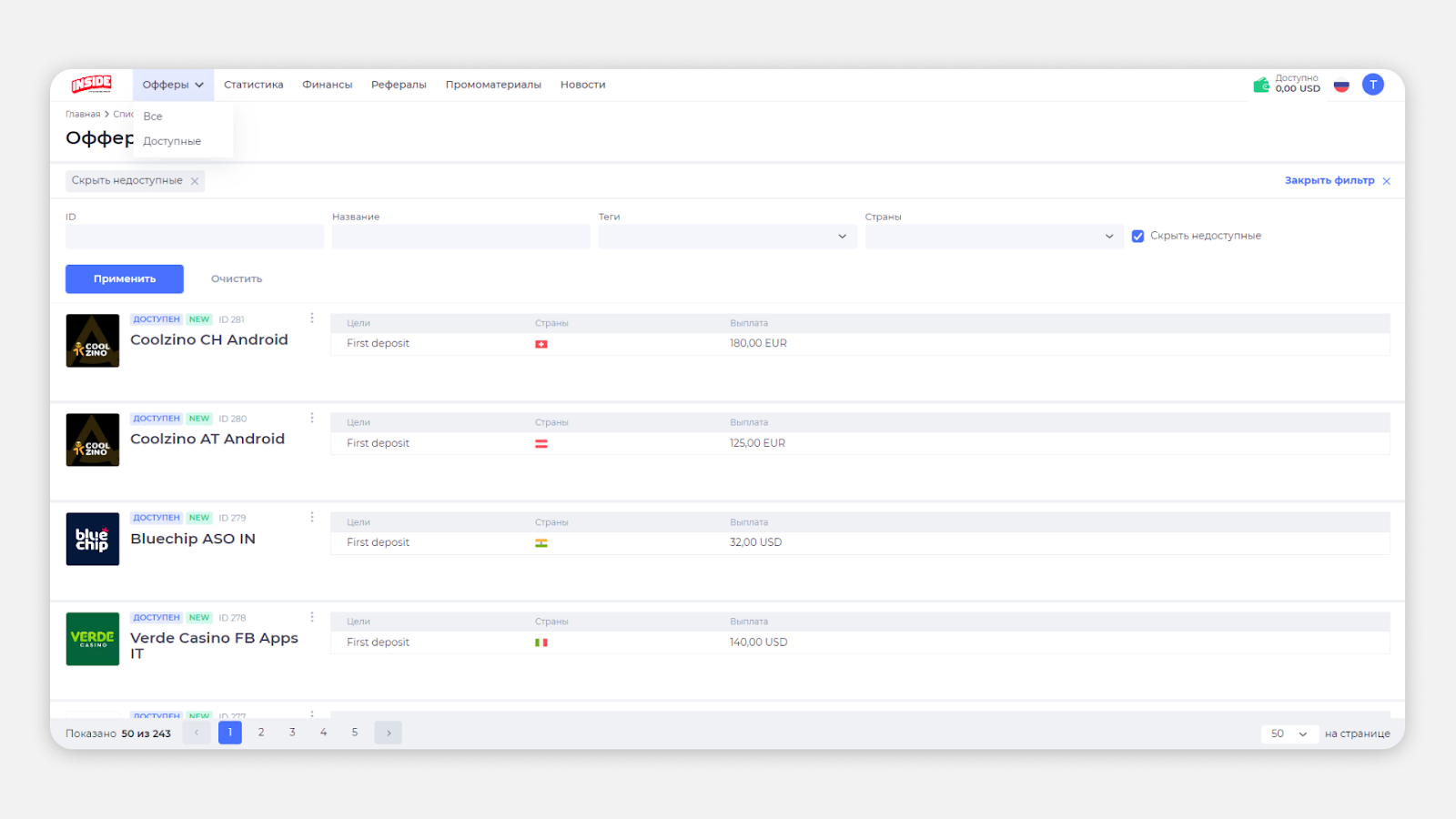The width and height of the screenshot is (1456, 819).
Task: Open the Coolzino CH Android offer title
Action: [209, 339]
